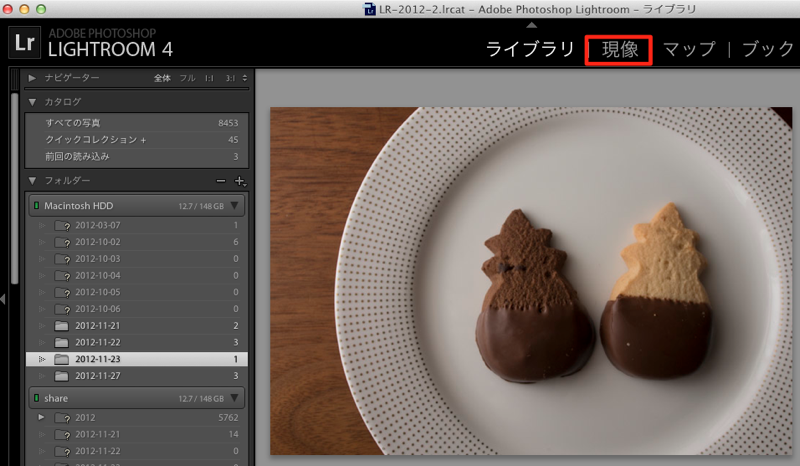Screen dimensions: 800x466
Task: Expand the 2012-11-23 folder triangle
Action: click(42, 359)
